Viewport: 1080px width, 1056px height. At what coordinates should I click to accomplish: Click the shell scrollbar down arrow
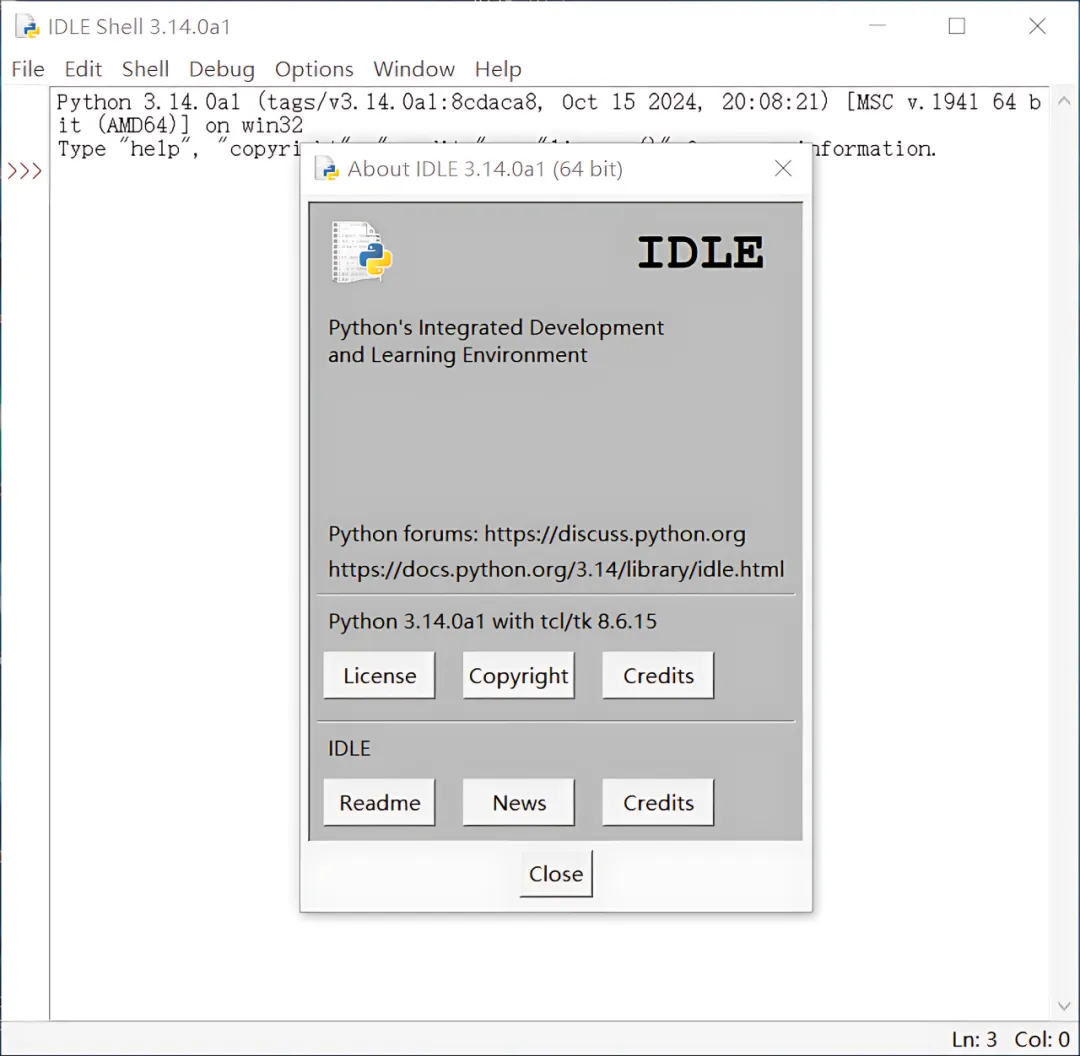(x=1064, y=1006)
